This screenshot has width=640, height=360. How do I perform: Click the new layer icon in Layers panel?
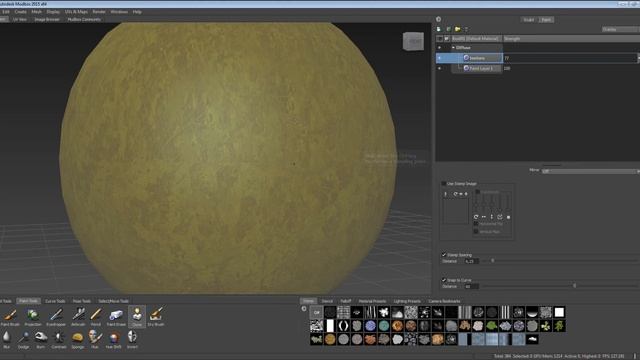pos(439,29)
